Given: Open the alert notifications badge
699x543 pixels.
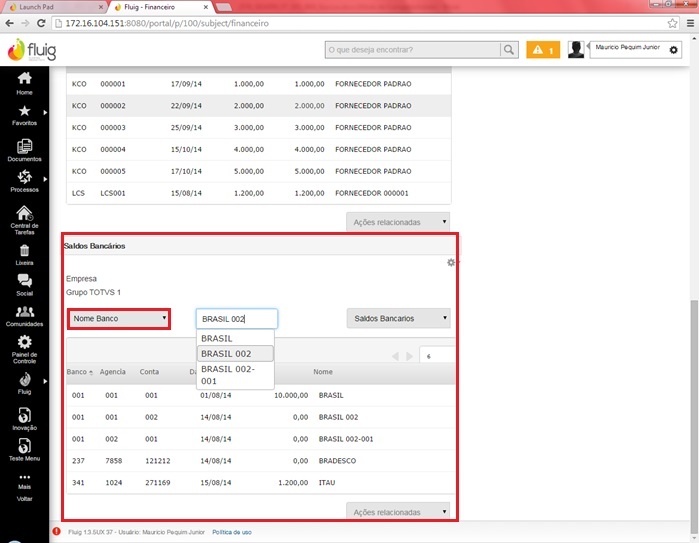Looking at the screenshot, I should coord(543,50).
